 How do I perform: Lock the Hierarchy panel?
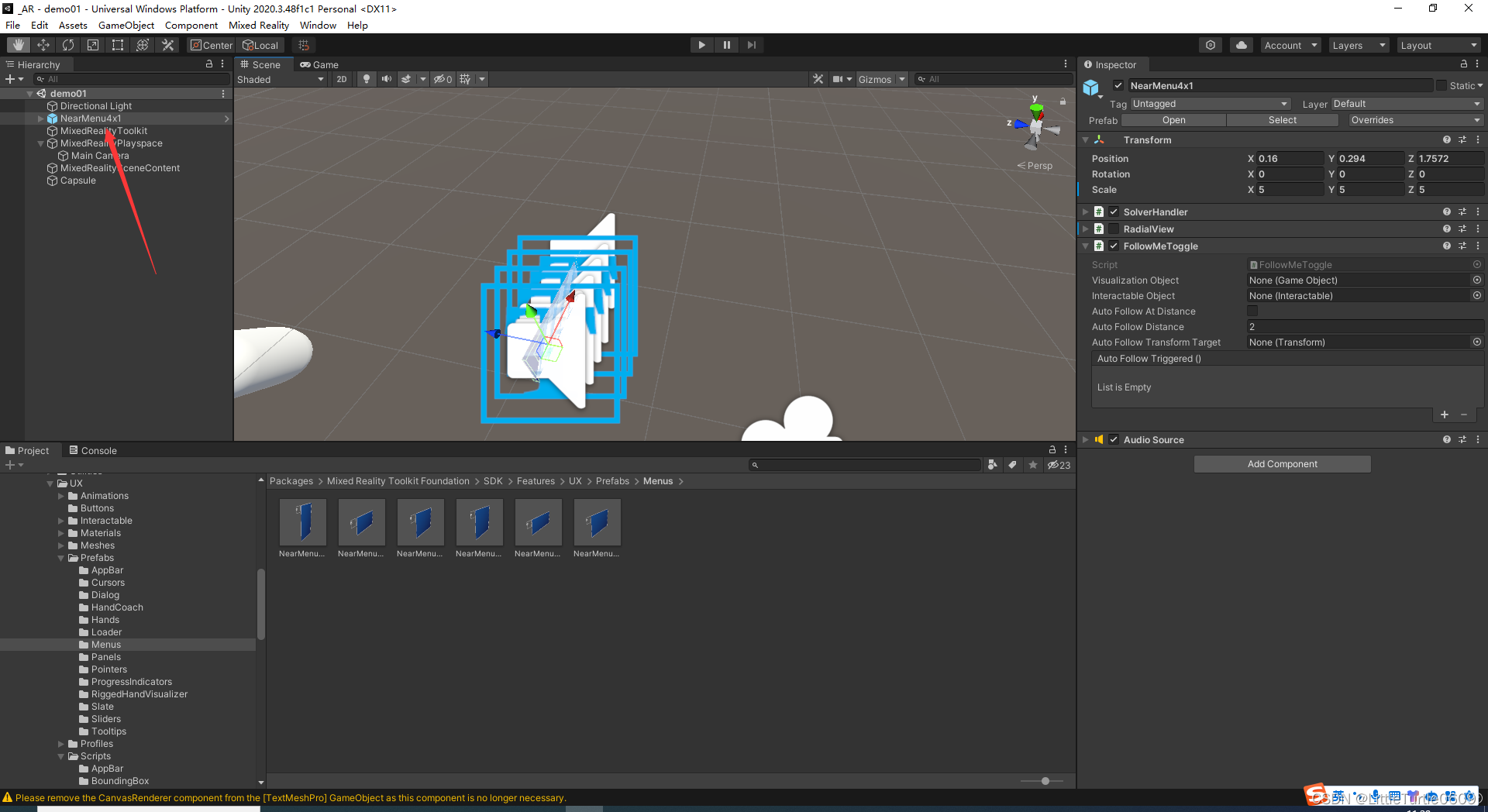[208, 64]
